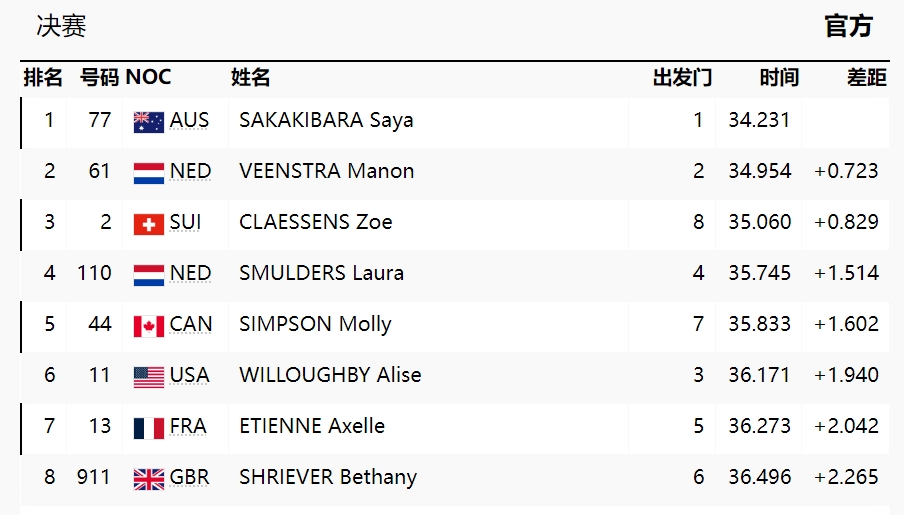Click the Netherlands flag beside VEENSTRA Manon
The image size is (904, 515).
[x=148, y=173]
